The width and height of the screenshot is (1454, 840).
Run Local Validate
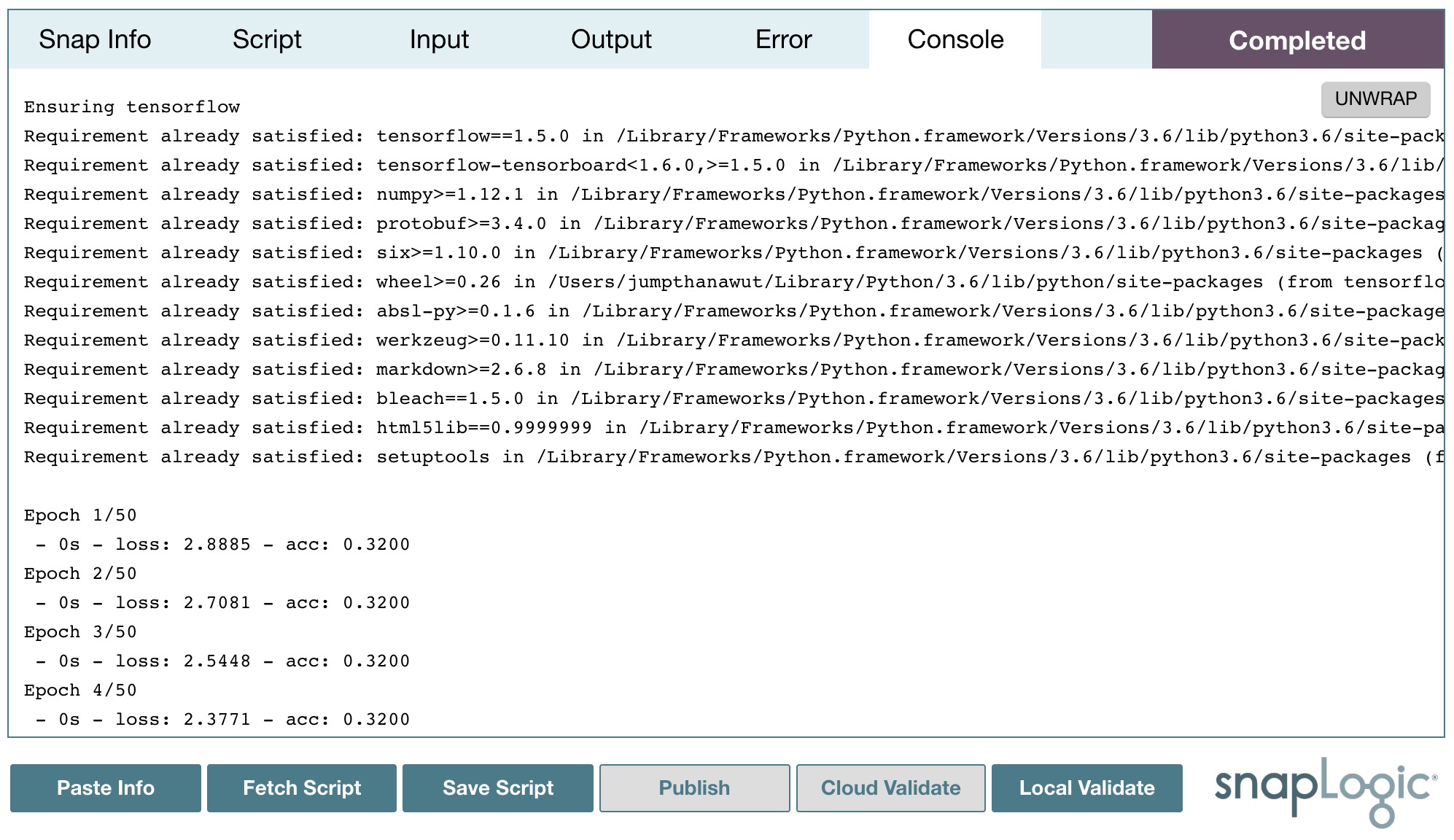1086,787
